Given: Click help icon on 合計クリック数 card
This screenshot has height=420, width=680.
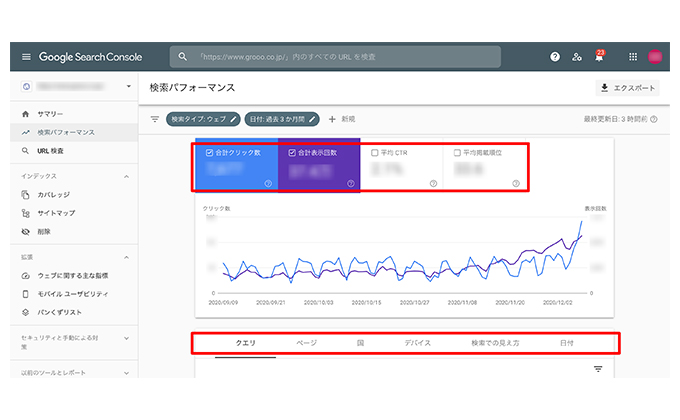Looking at the screenshot, I should pyautogui.click(x=268, y=184).
